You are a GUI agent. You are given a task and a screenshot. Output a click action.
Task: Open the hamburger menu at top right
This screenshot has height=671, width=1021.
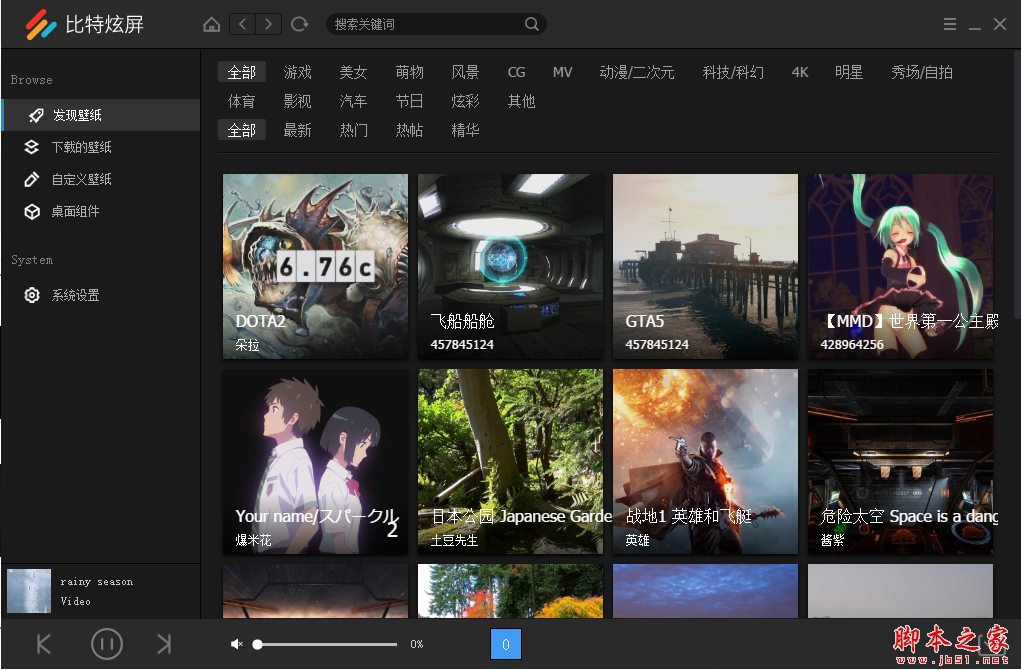pyautogui.click(x=949, y=24)
